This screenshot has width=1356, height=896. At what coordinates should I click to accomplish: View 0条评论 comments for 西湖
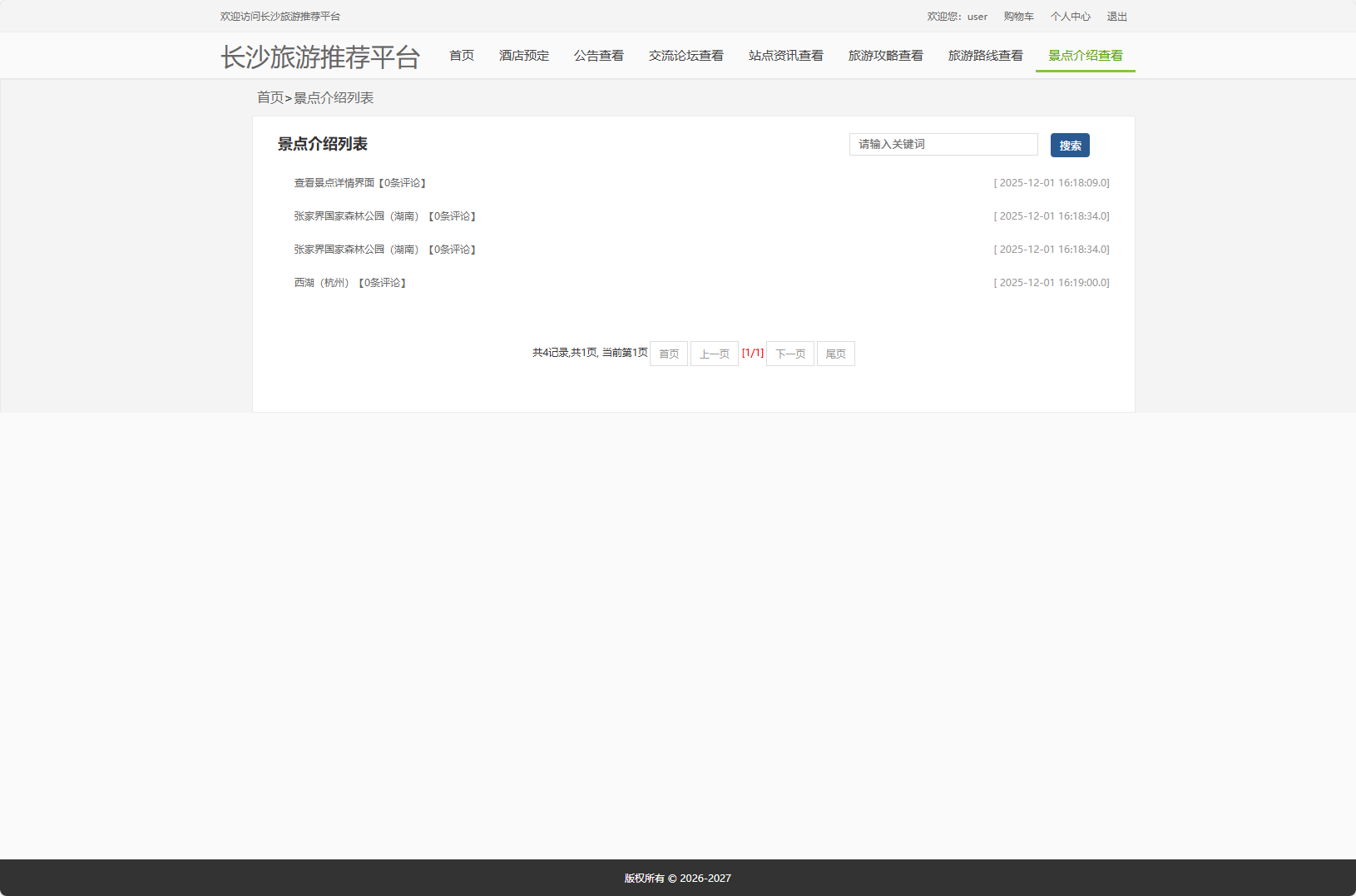(x=381, y=282)
